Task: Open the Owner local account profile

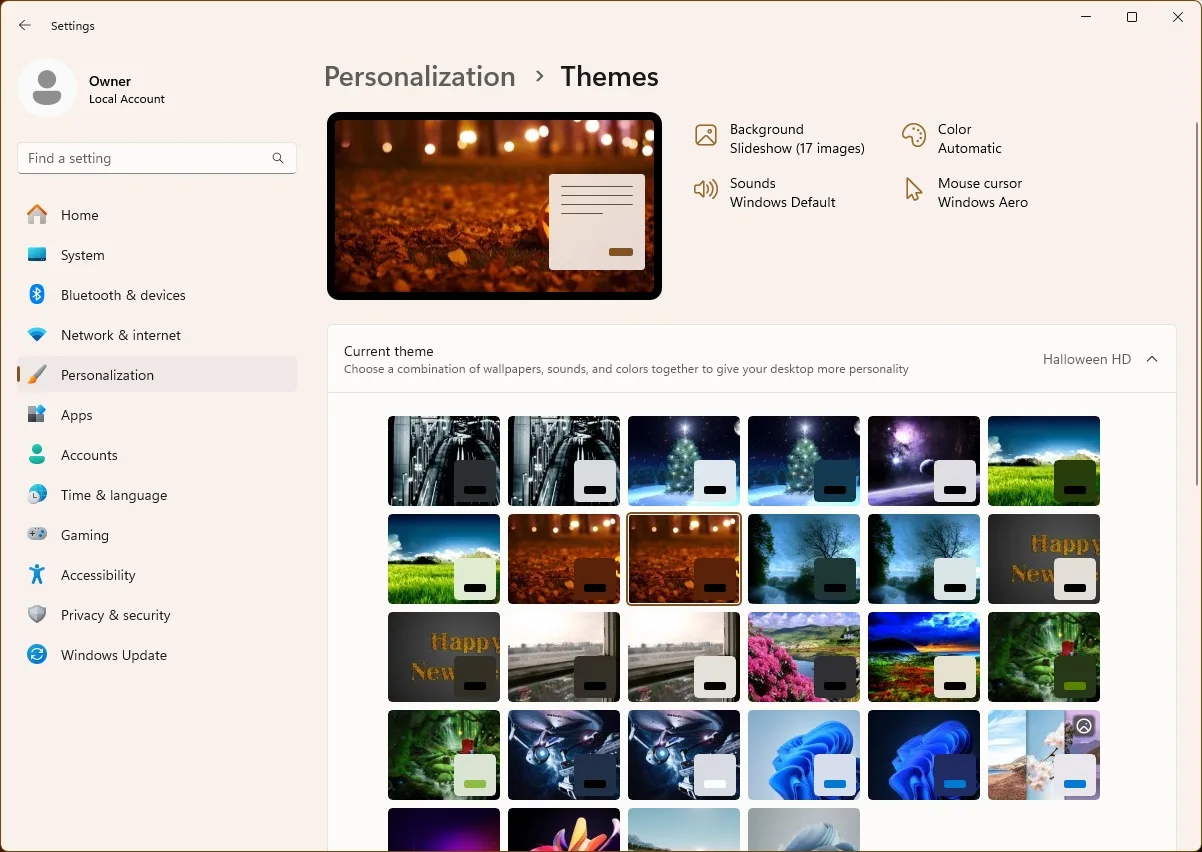Action: (92, 89)
